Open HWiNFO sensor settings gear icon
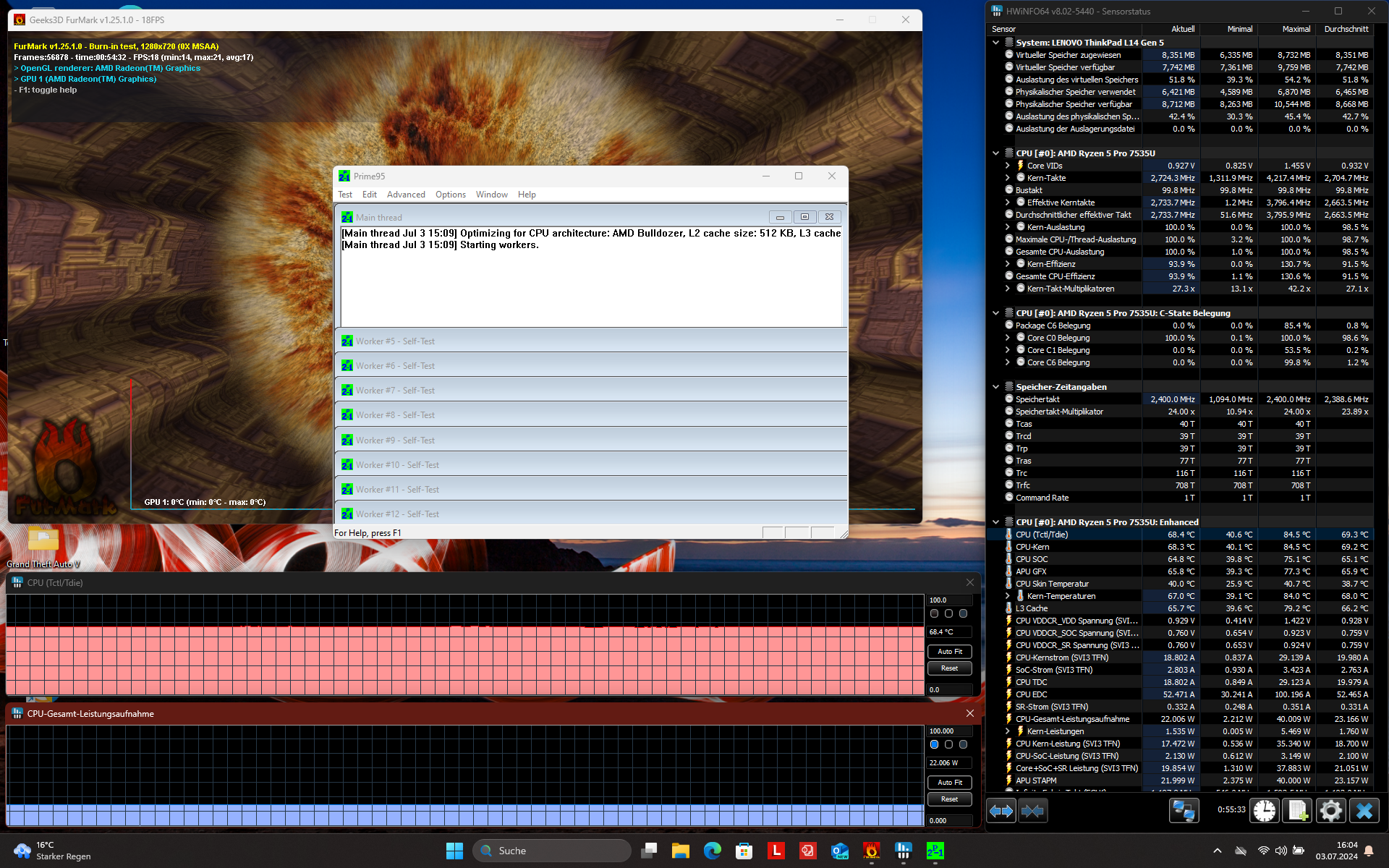1389x868 pixels. pyautogui.click(x=1330, y=811)
